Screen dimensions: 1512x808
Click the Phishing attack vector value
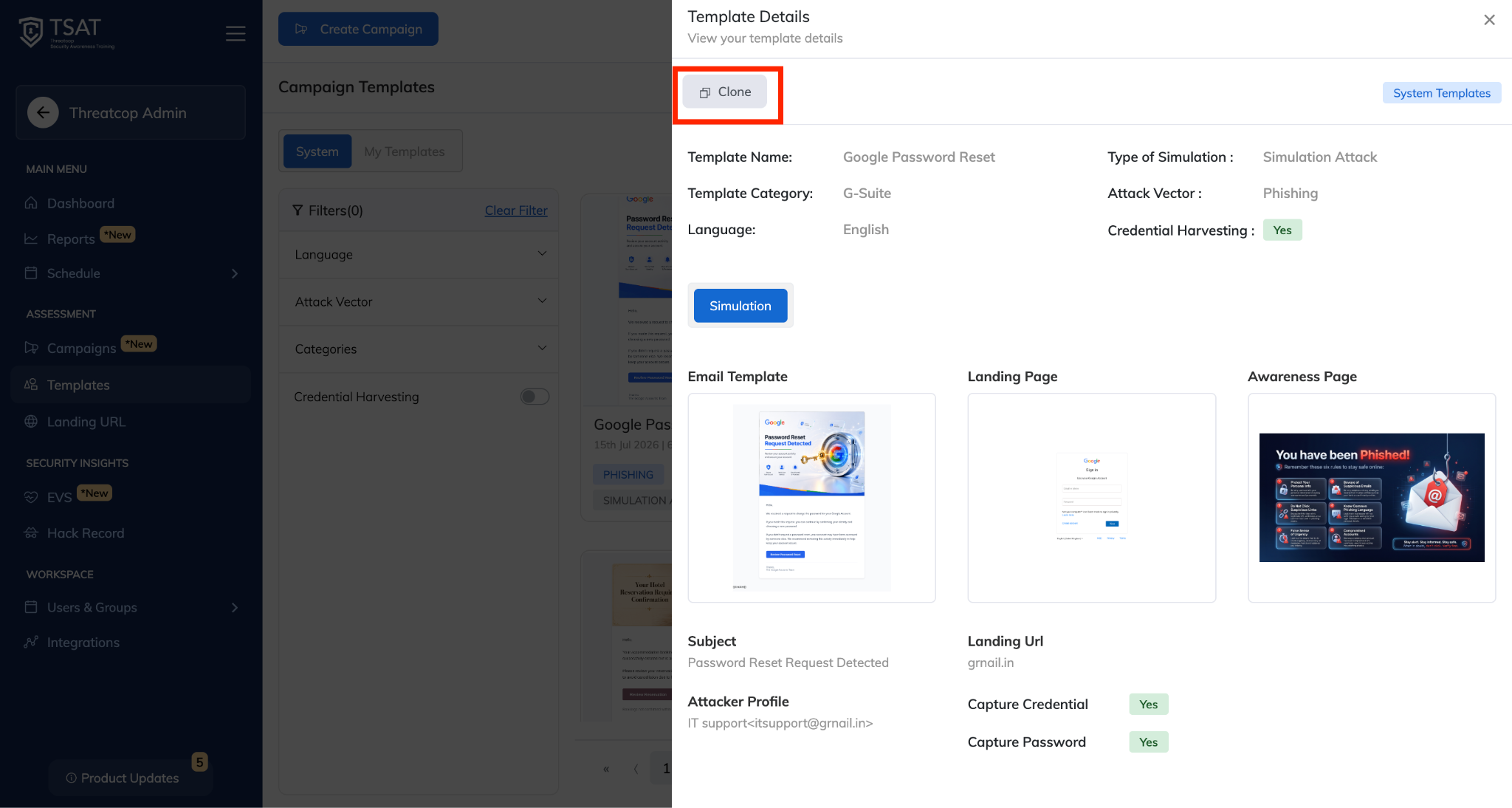(1291, 193)
